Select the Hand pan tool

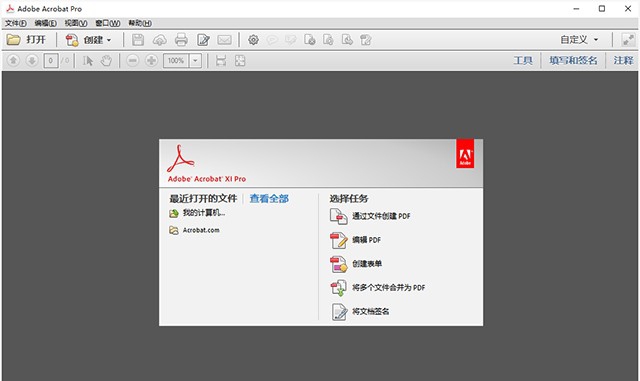[106, 61]
